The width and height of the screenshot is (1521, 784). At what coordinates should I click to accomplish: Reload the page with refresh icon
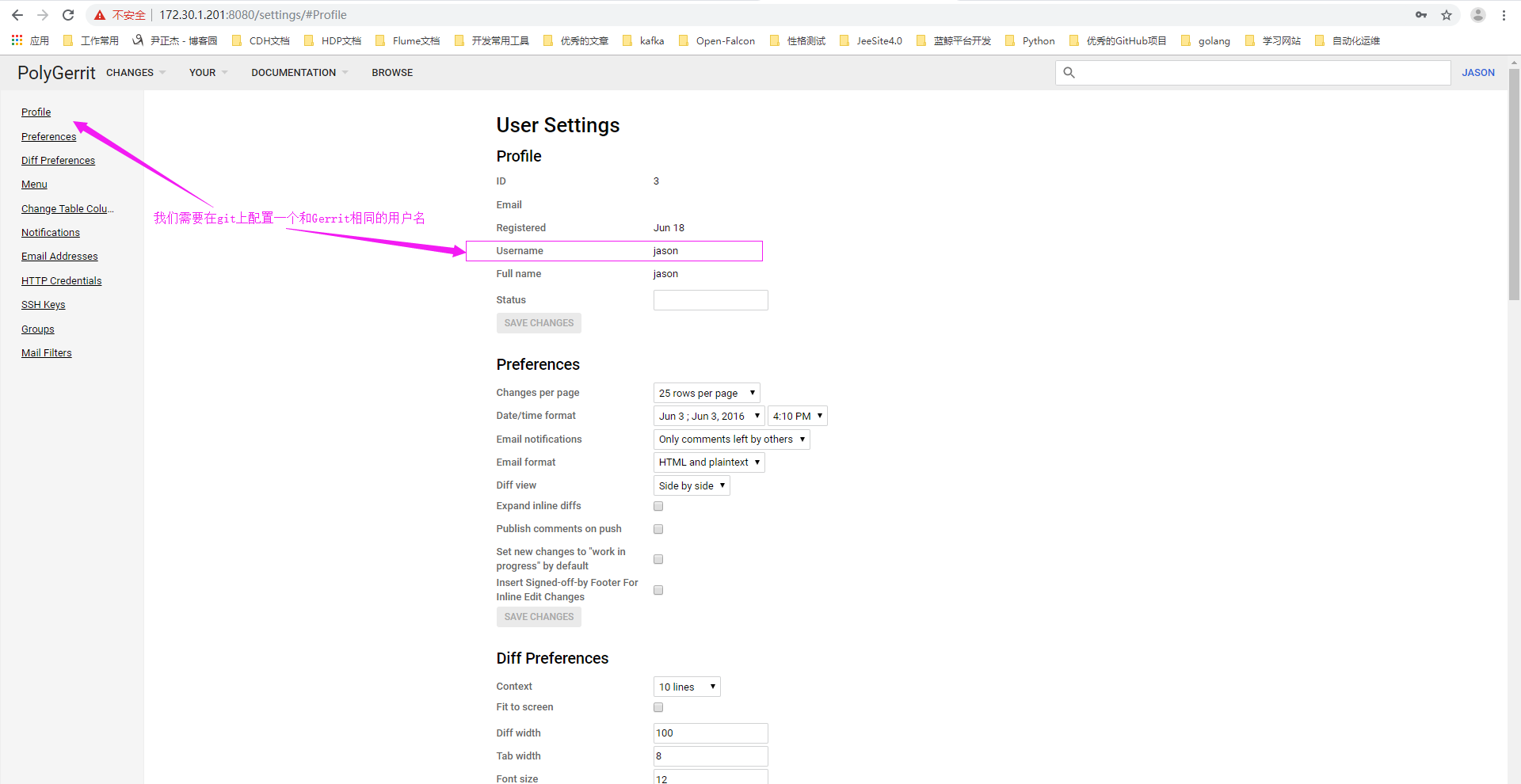68,15
